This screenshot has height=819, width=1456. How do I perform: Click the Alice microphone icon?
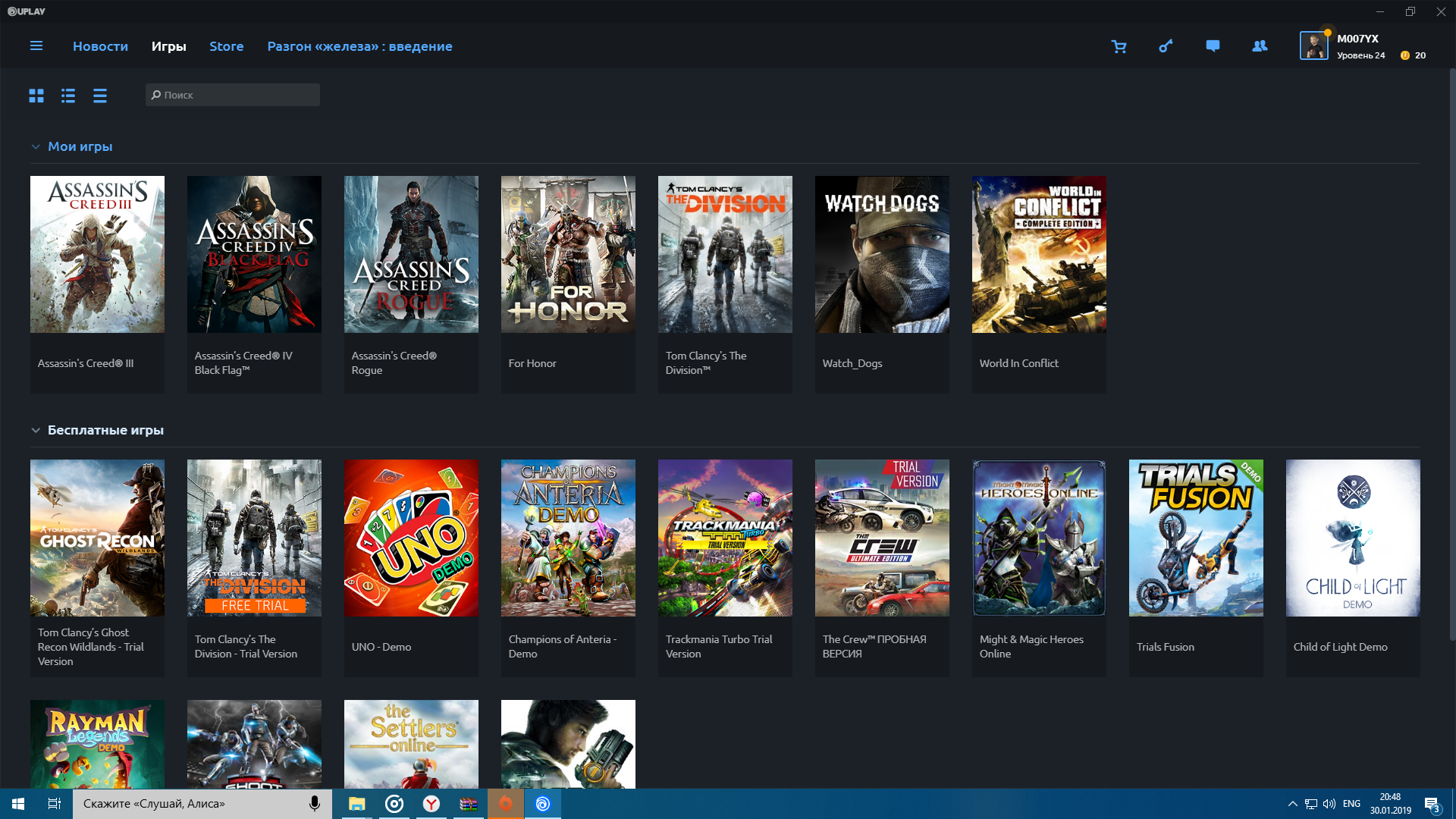tap(314, 804)
